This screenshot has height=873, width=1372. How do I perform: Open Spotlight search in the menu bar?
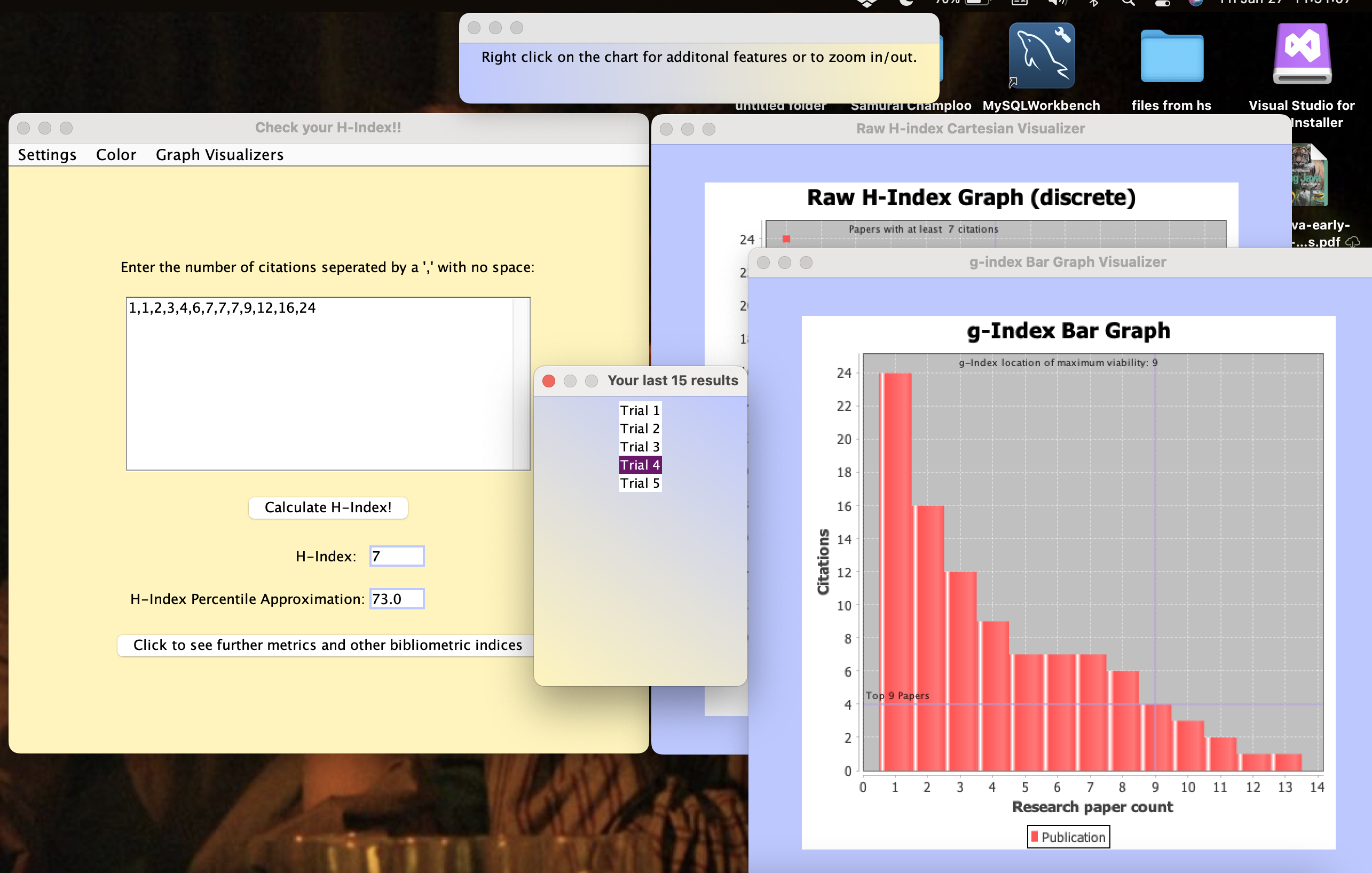click(1127, 3)
